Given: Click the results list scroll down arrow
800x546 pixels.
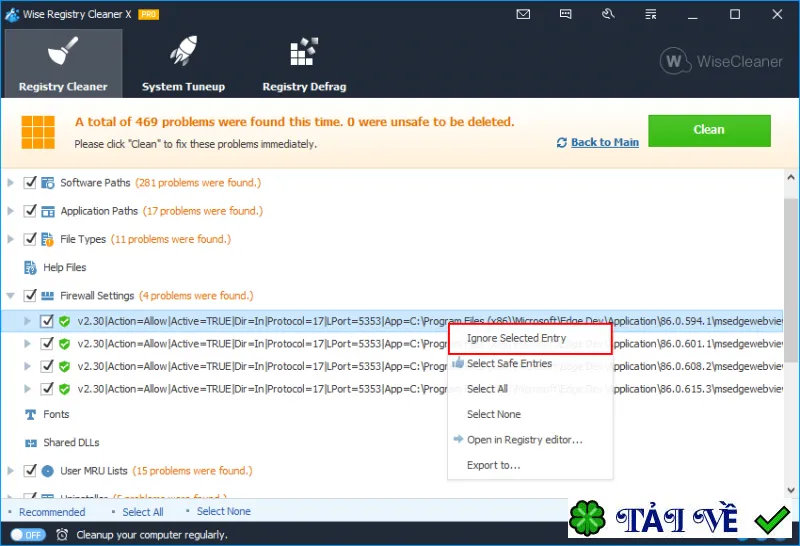Looking at the screenshot, I should 791,490.
